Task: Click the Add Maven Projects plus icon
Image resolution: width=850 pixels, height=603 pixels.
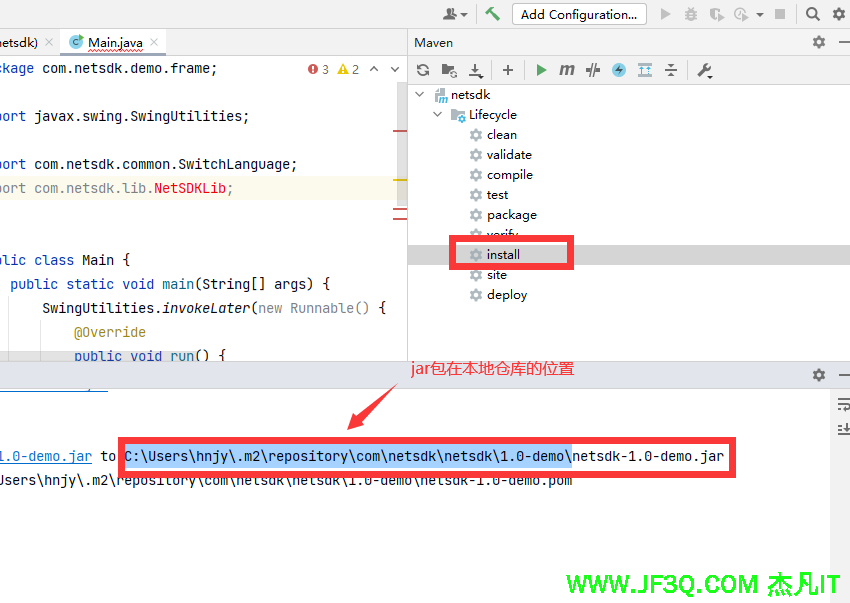Action: pos(508,70)
